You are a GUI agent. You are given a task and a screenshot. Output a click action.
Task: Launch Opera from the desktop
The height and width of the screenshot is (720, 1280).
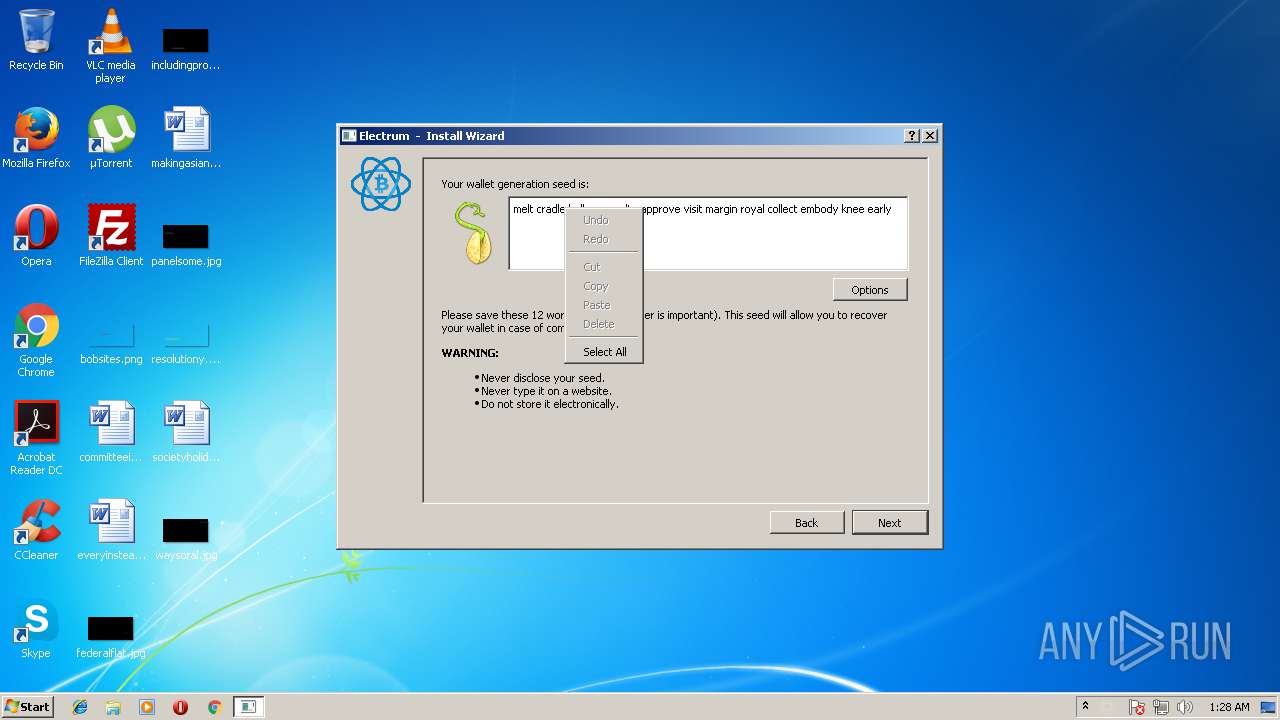(36, 236)
